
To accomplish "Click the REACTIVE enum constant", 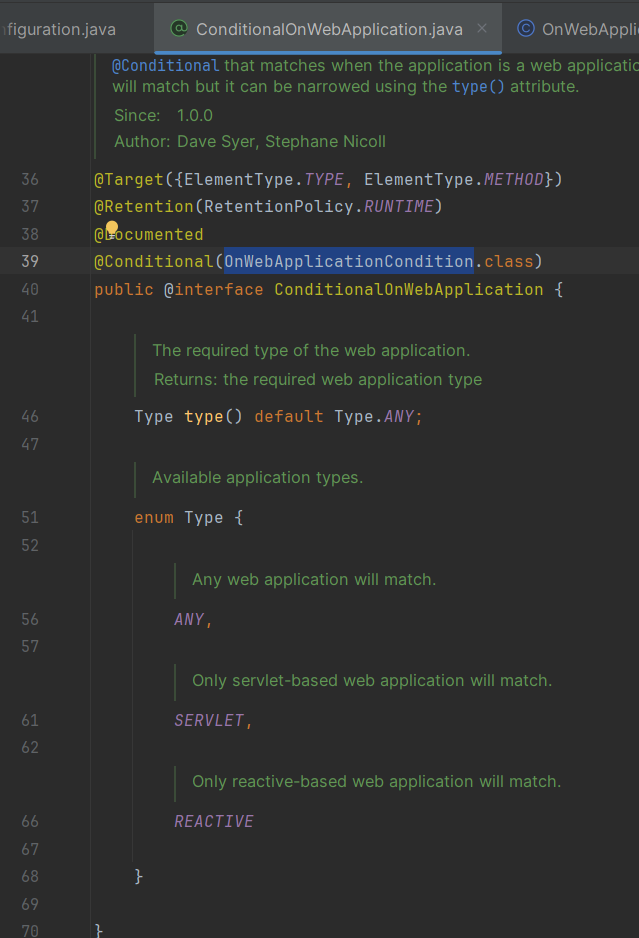I will point(214,821).
